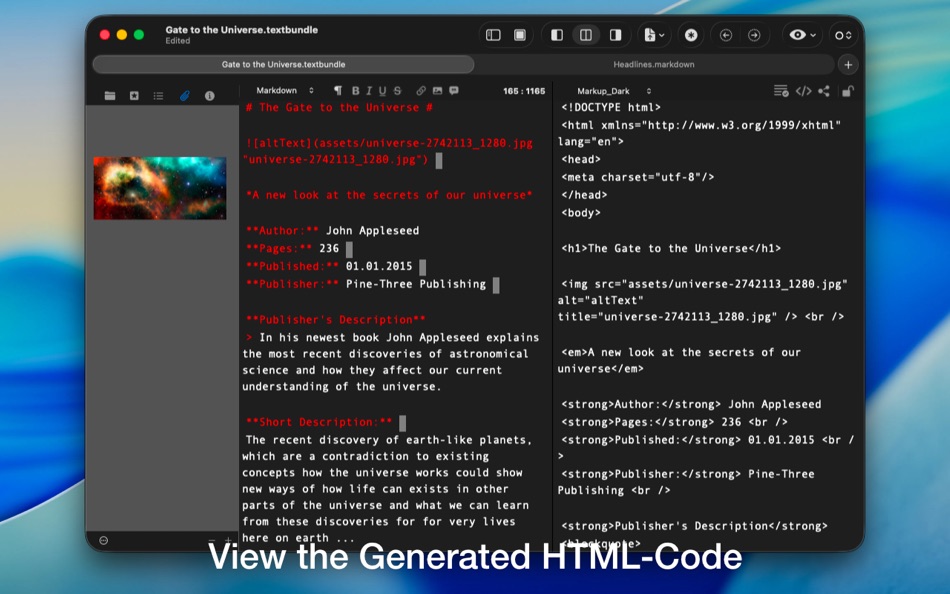This screenshot has width=950, height=594.
Task: Open the circle stepper menu in toolbar
Action: [843, 35]
